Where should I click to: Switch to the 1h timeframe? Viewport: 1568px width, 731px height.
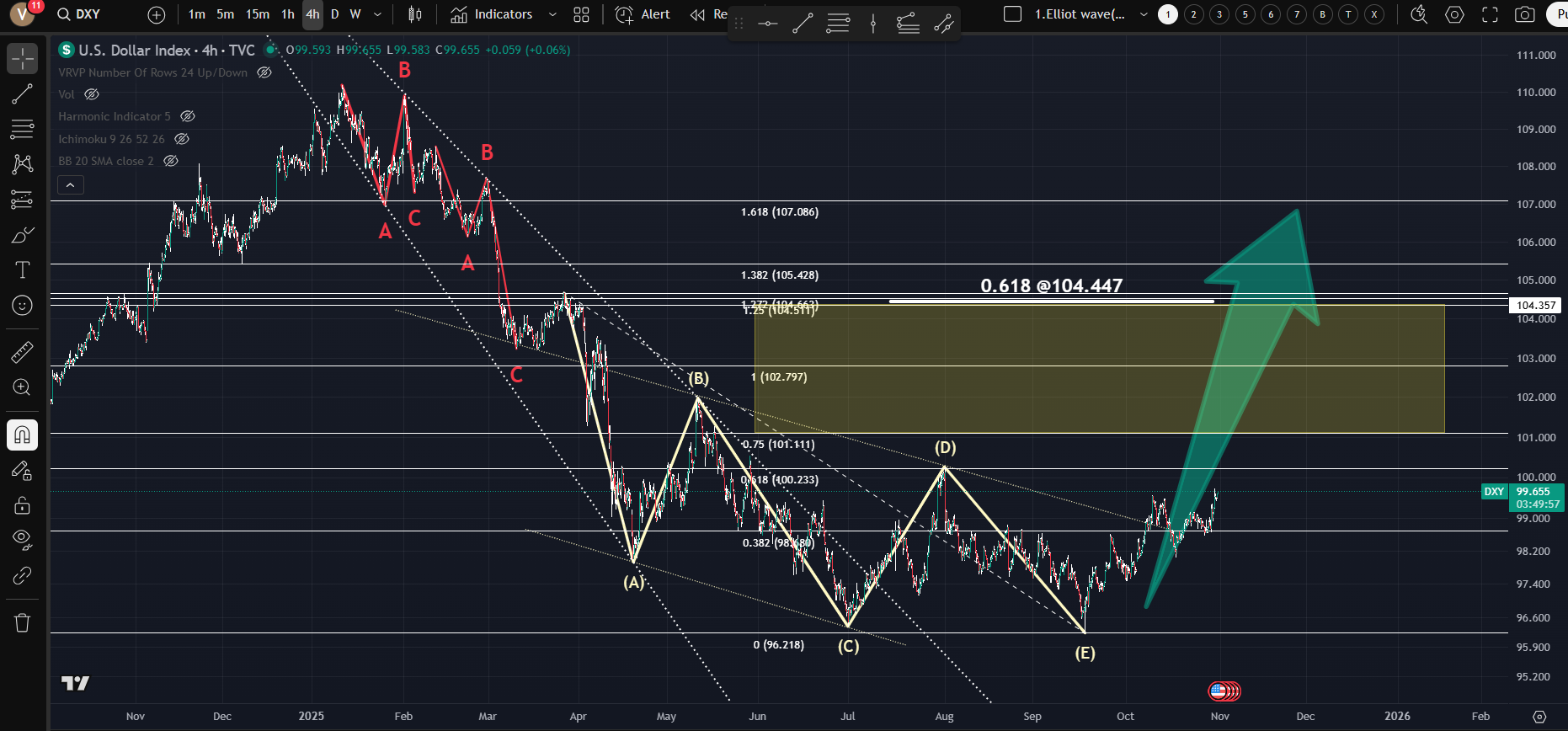click(288, 14)
